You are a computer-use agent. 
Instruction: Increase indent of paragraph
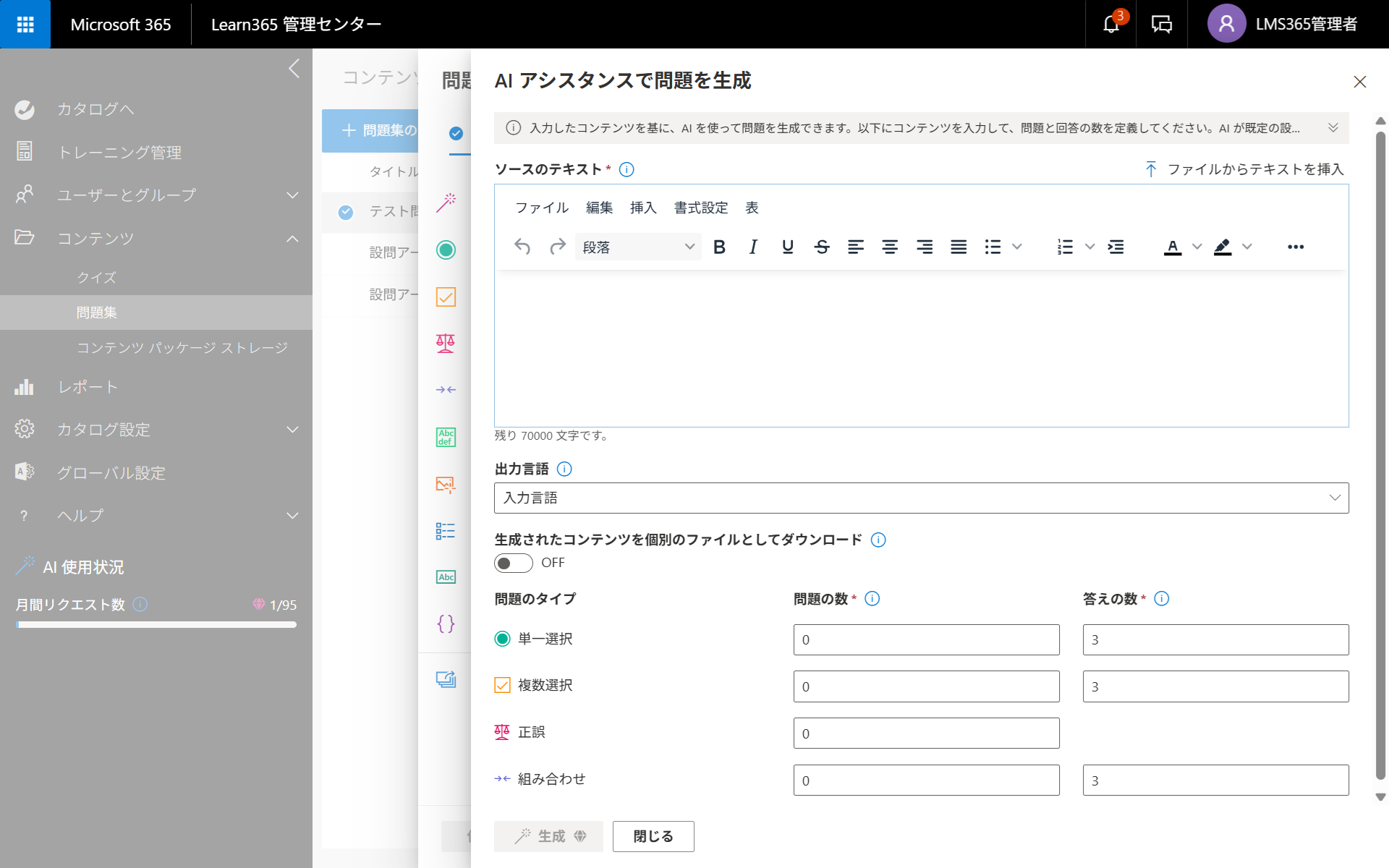(1116, 247)
